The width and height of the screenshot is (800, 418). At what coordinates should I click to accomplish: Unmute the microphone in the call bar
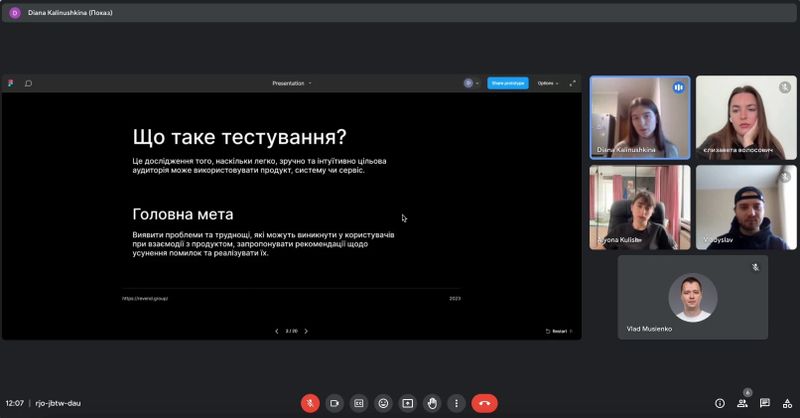point(310,403)
